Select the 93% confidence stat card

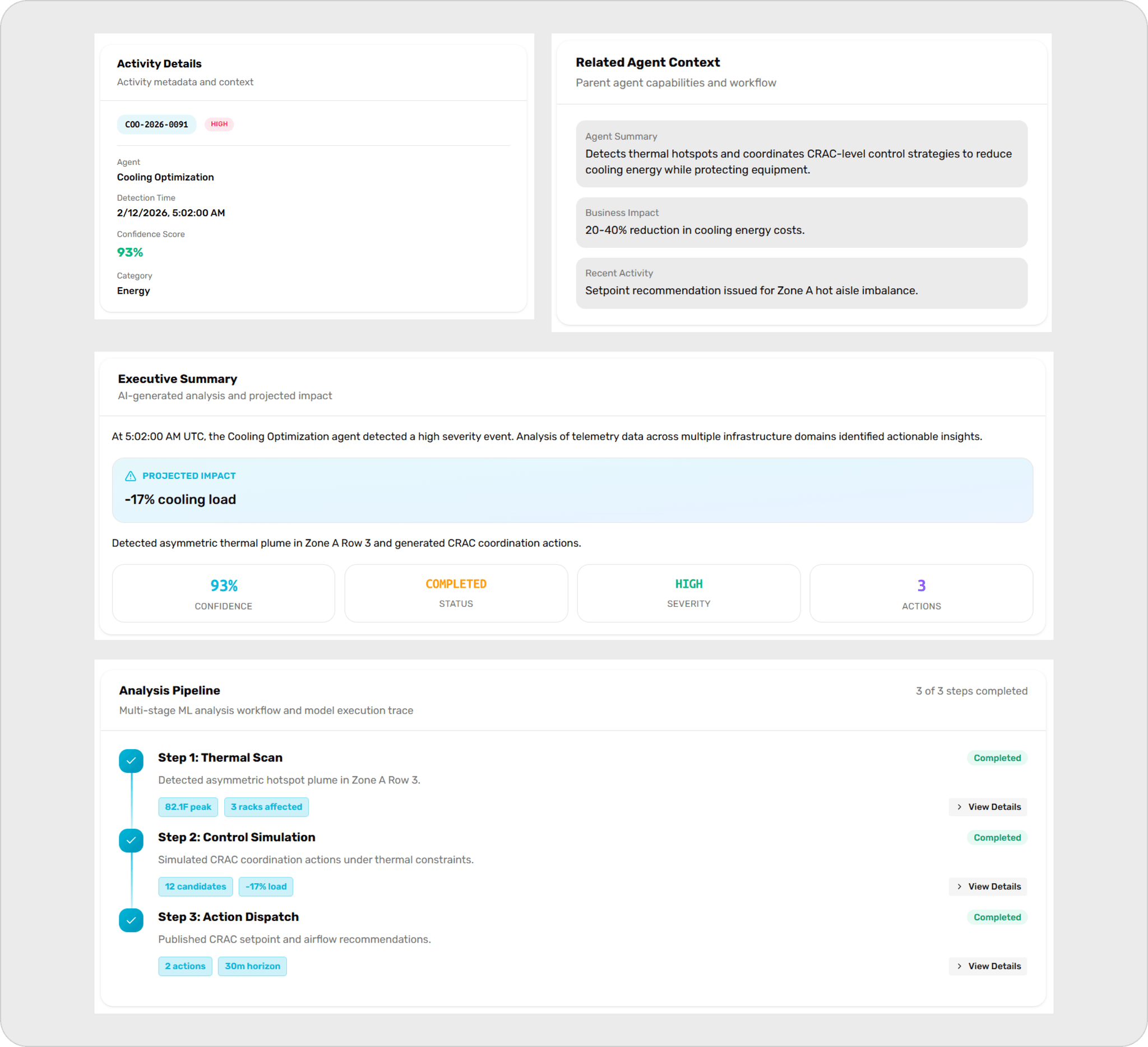(x=223, y=593)
